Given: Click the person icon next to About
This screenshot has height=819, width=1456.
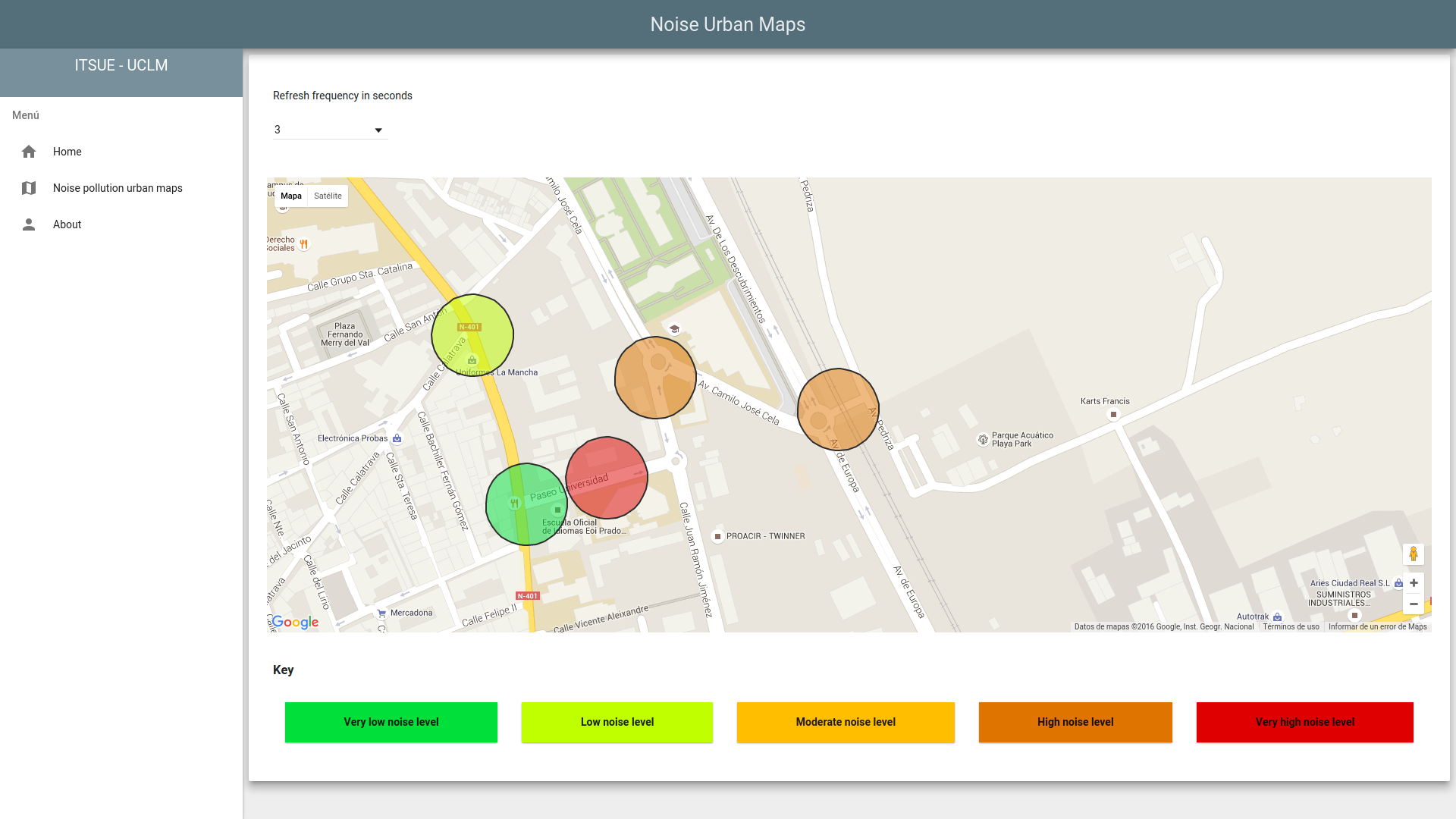Looking at the screenshot, I should click(29, 224).
